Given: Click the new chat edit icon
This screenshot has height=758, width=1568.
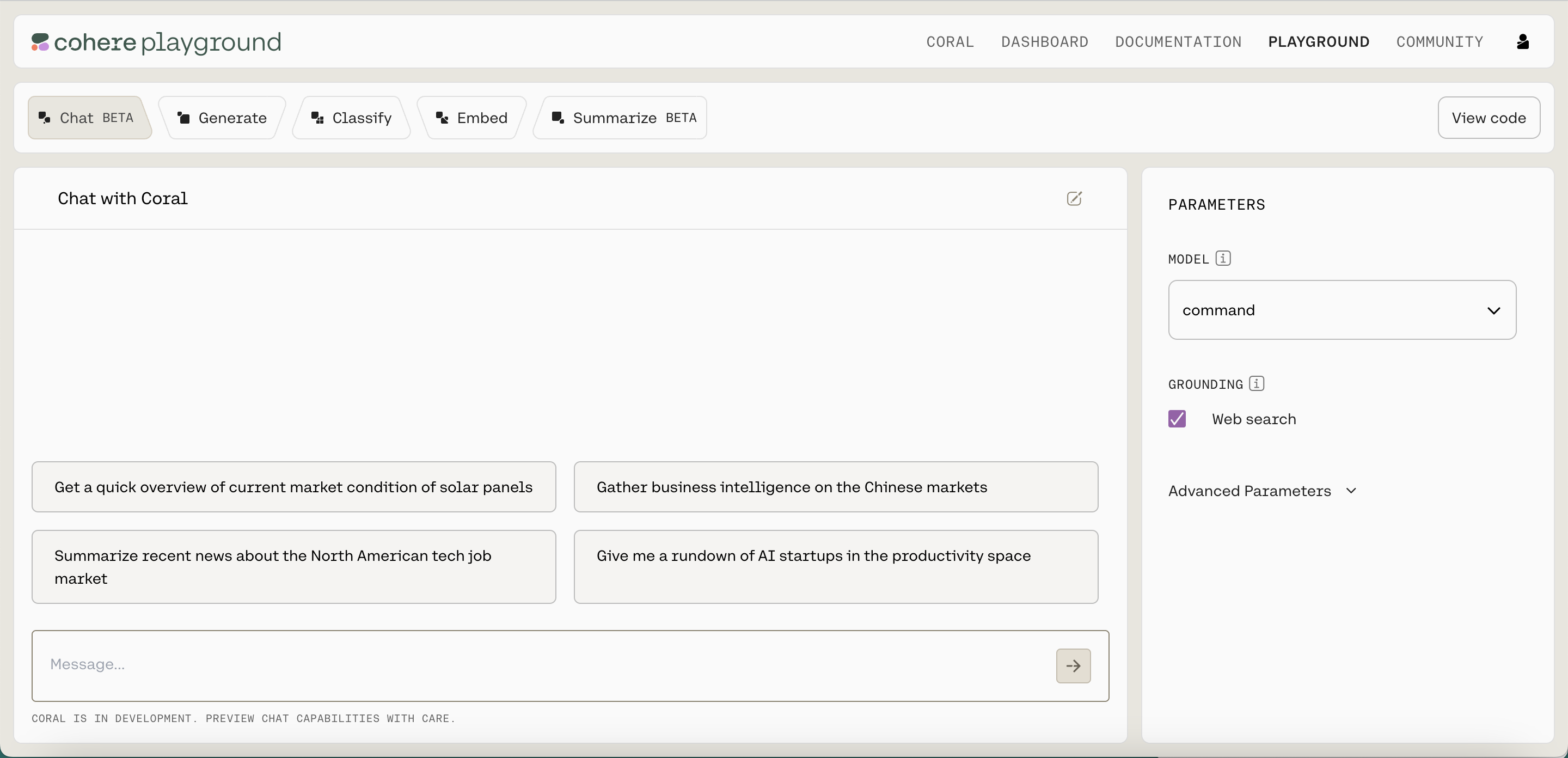Looking at the screenshot, I should (x=1074, y=198).
